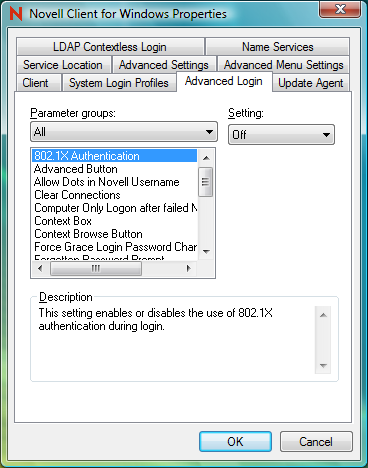The width and height of the screenshot is (368, 468).
Task: Click the parameter list vertical scrollbar thumb
Action: [x=205, y=182]
